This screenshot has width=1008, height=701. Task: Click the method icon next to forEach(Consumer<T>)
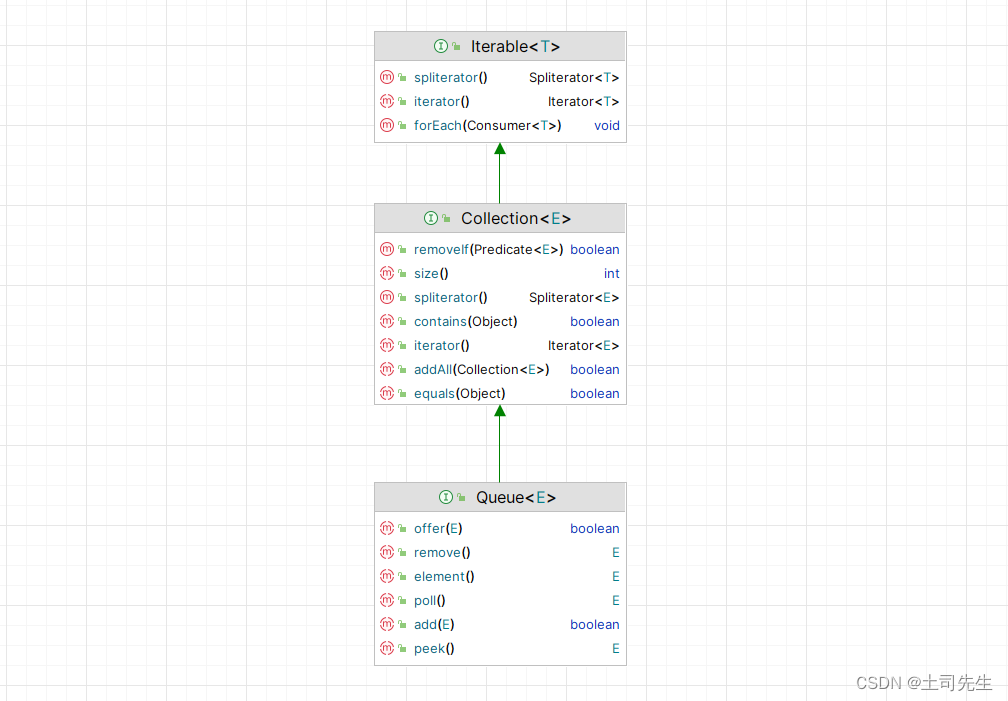click(x=387, y=125)
